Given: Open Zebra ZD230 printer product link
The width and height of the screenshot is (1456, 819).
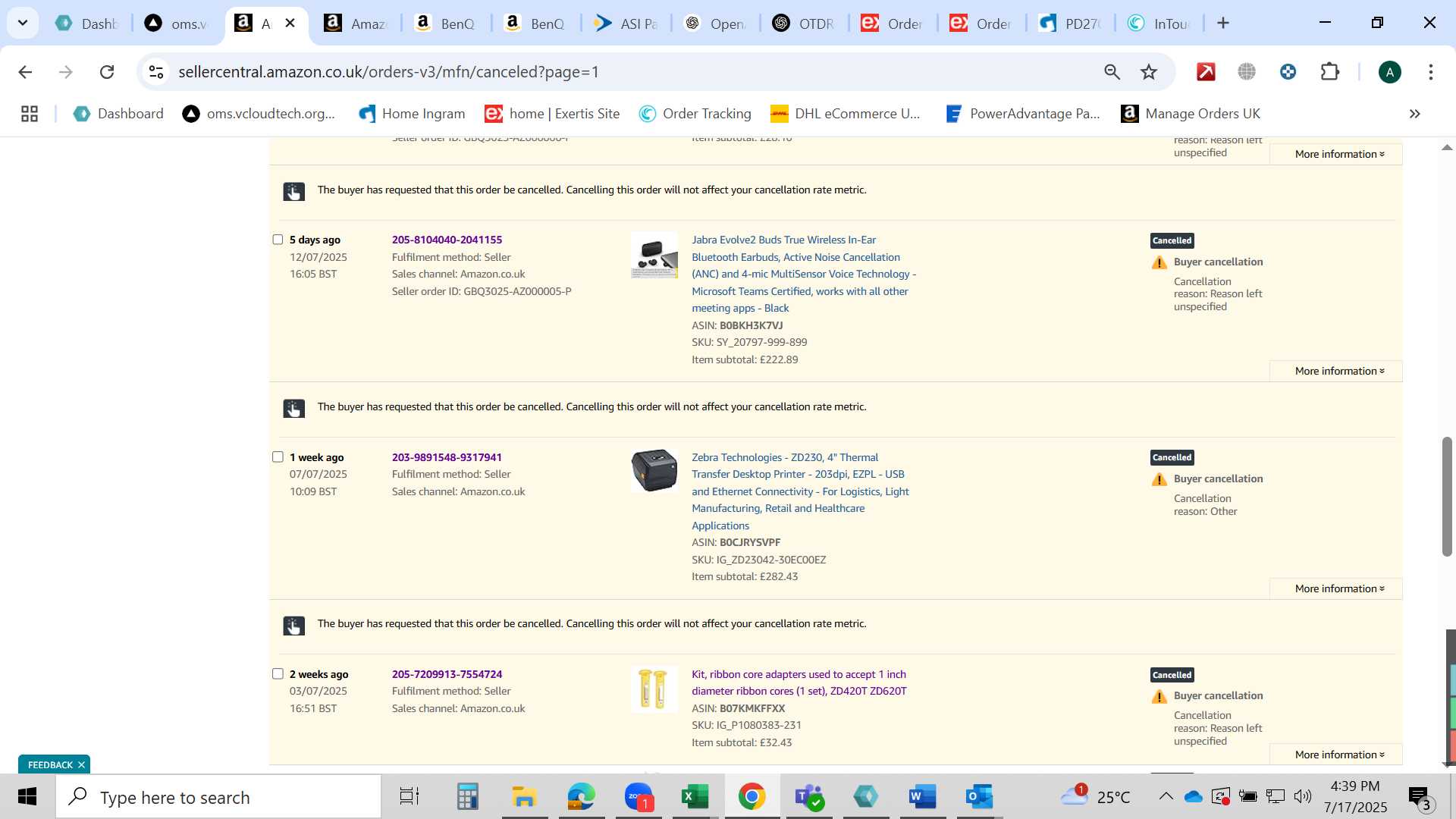Looking at the screenshot, I should (800, 491).
